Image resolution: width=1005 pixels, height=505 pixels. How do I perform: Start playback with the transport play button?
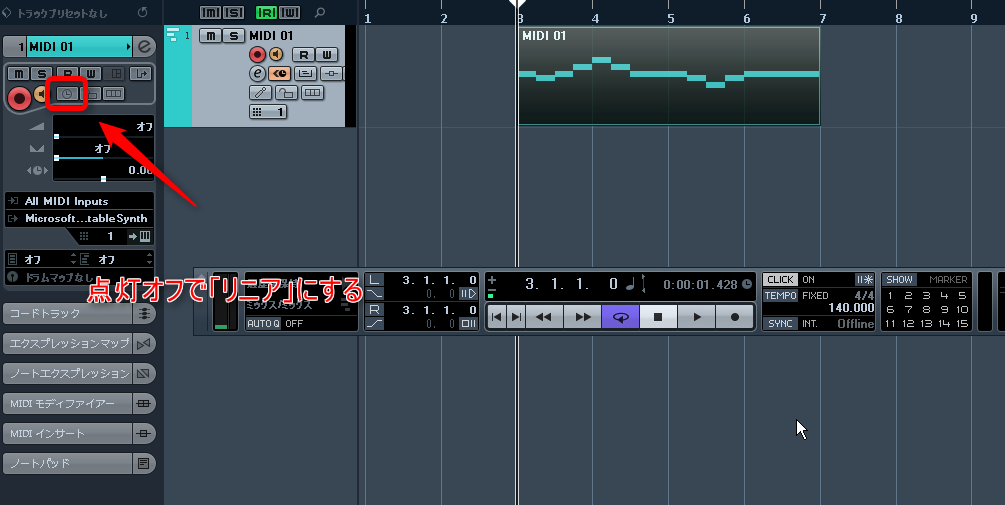pos(697,317)
